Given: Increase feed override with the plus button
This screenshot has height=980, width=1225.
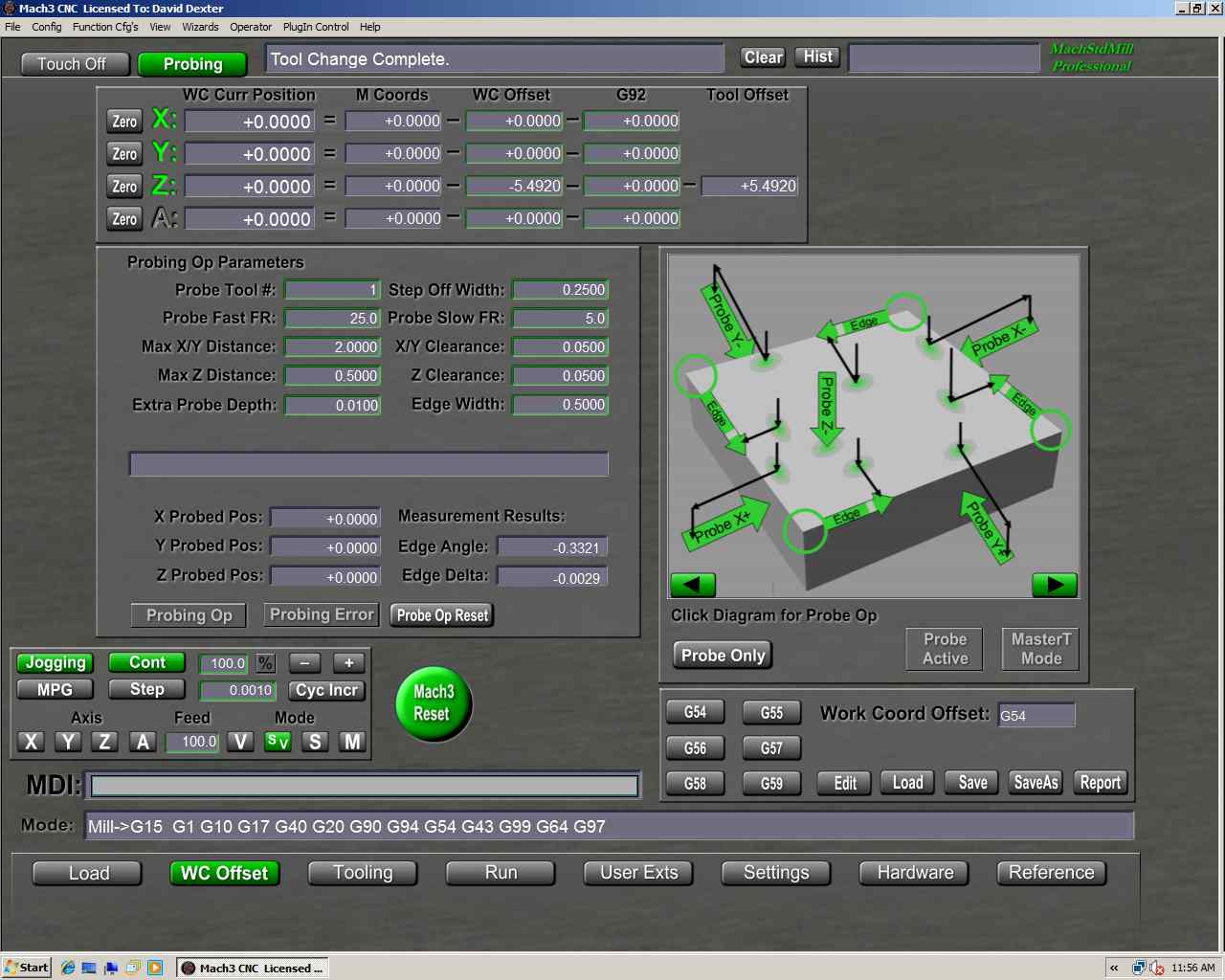Looking at the screenshot, I should (x=348, y=662).
